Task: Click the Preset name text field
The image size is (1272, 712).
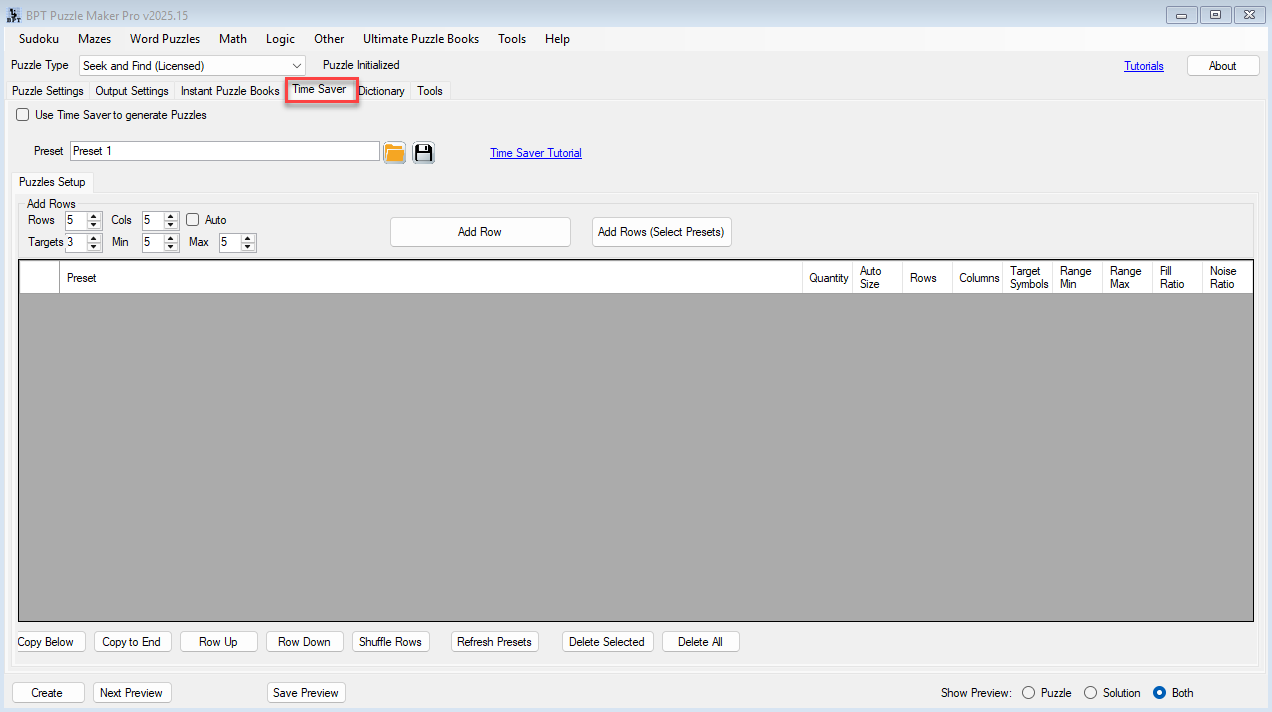Action: coord(225,151)
